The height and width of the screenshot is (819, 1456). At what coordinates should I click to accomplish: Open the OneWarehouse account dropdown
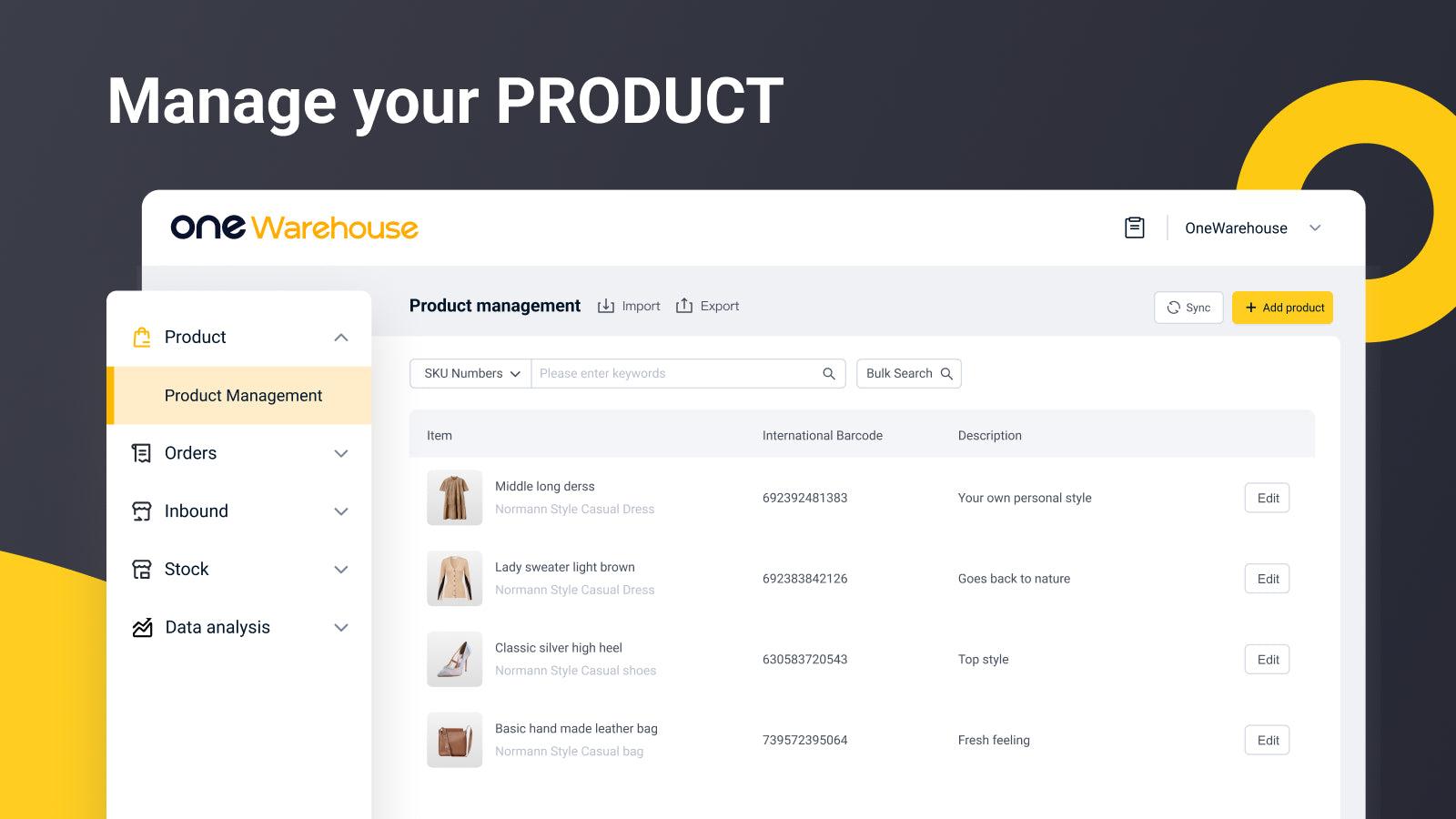pos(1316,227)
